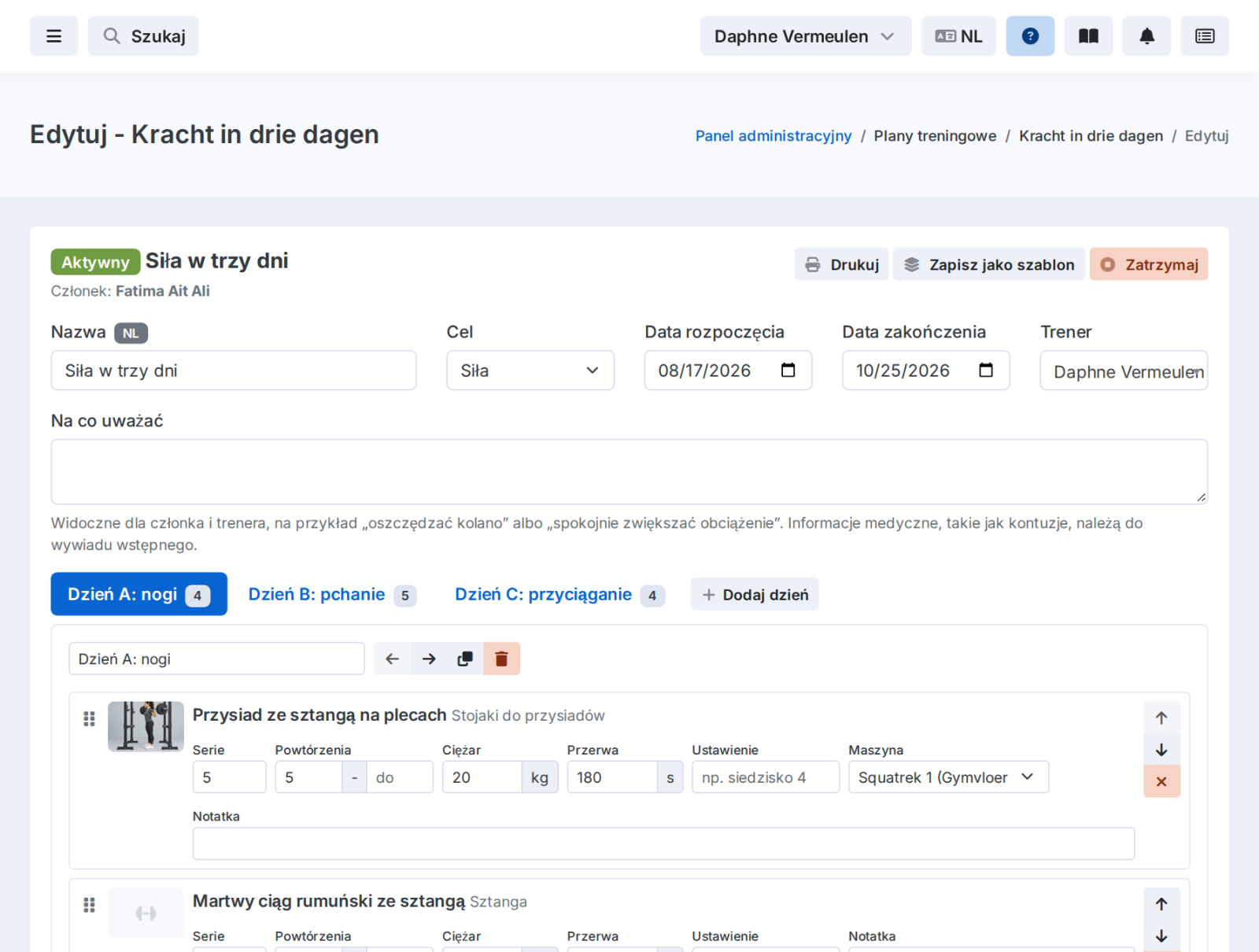Expand the Cel dropdown showing Siła
The height and width of the screenshot is (952, 1259).
coord(530,371)
